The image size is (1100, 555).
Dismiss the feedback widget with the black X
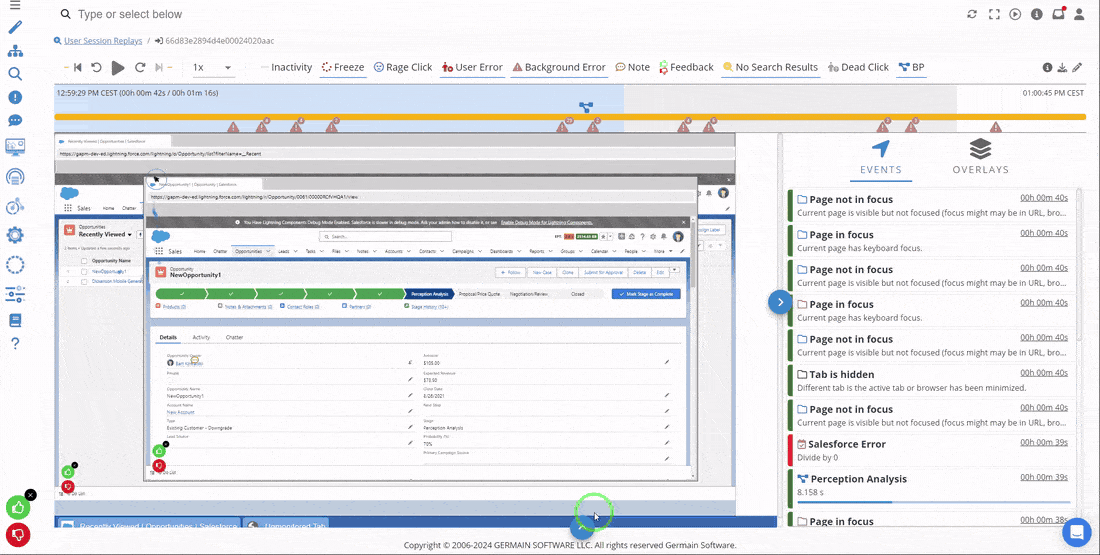coord(30,495)
